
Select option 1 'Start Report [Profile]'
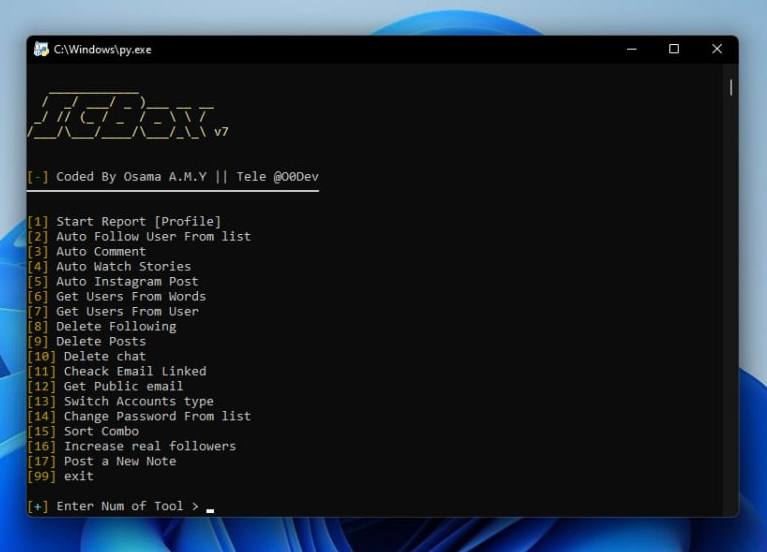(x=124, y=222)
